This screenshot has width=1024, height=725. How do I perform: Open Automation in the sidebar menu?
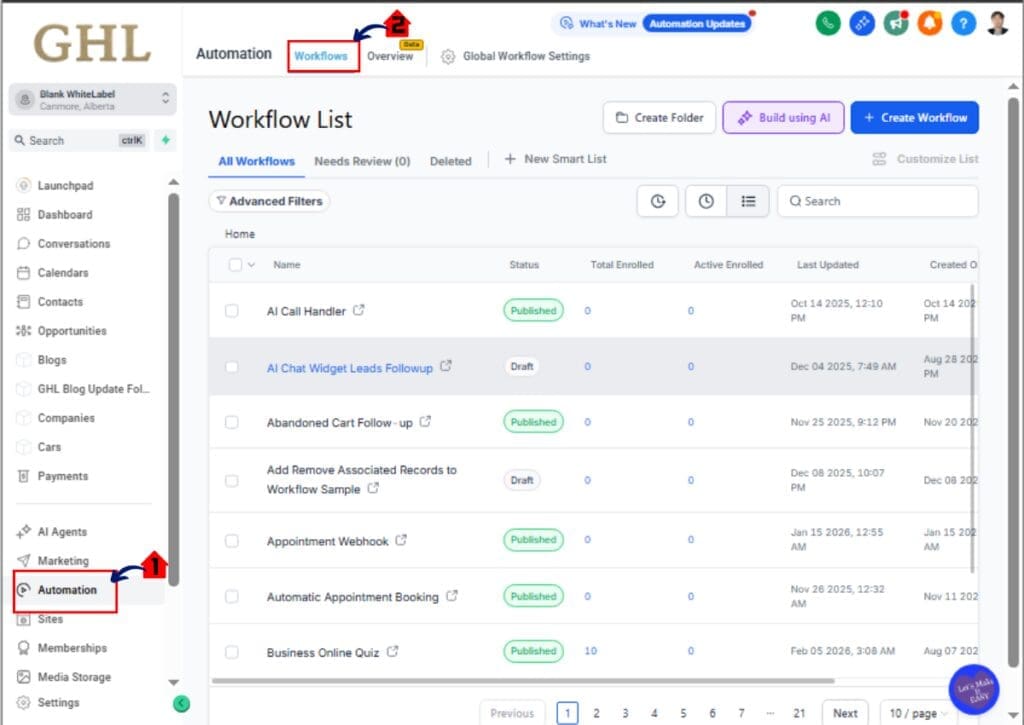(x=66, y=590)
